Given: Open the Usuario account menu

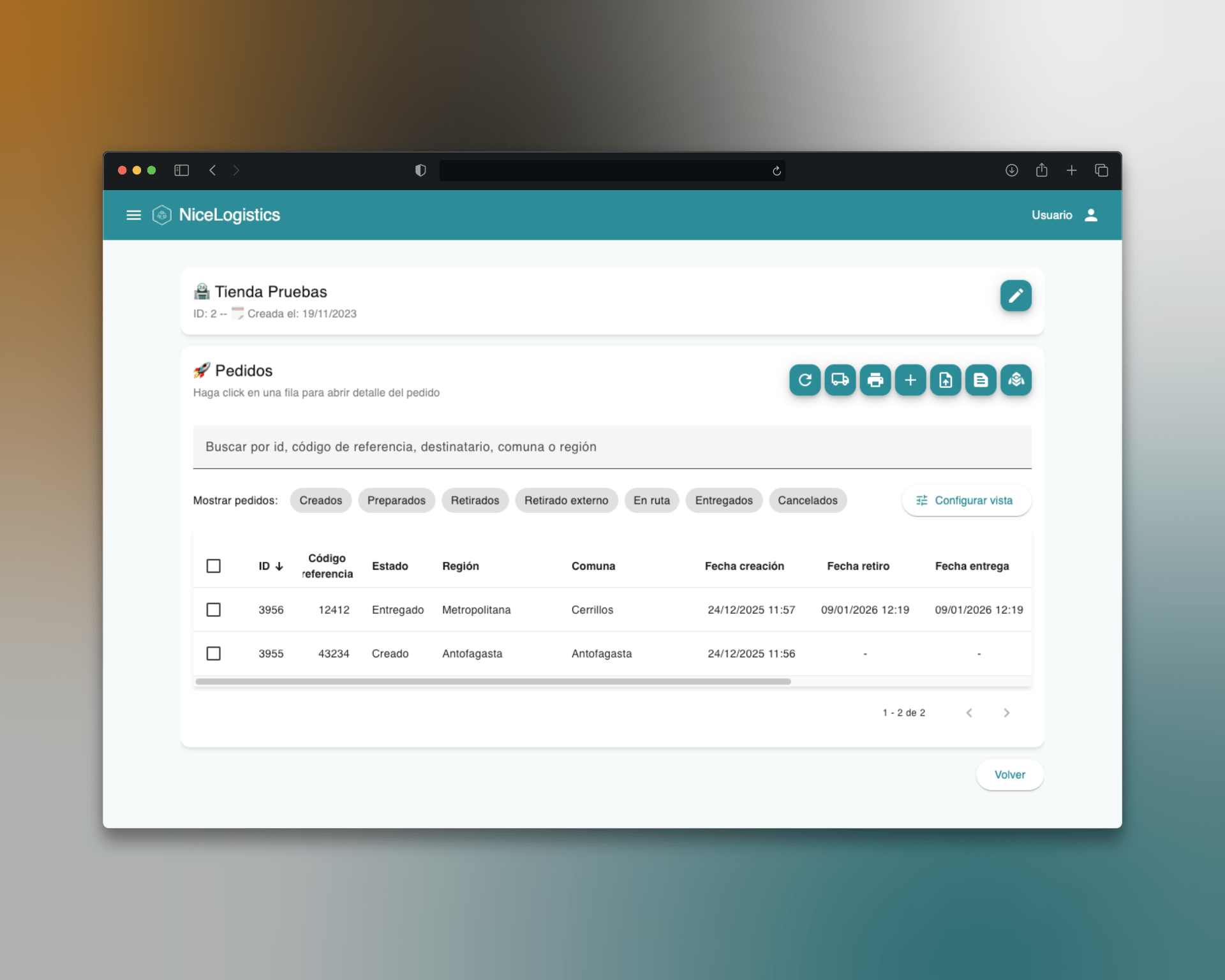Looking at the screenshot, I should point(1064,215).
